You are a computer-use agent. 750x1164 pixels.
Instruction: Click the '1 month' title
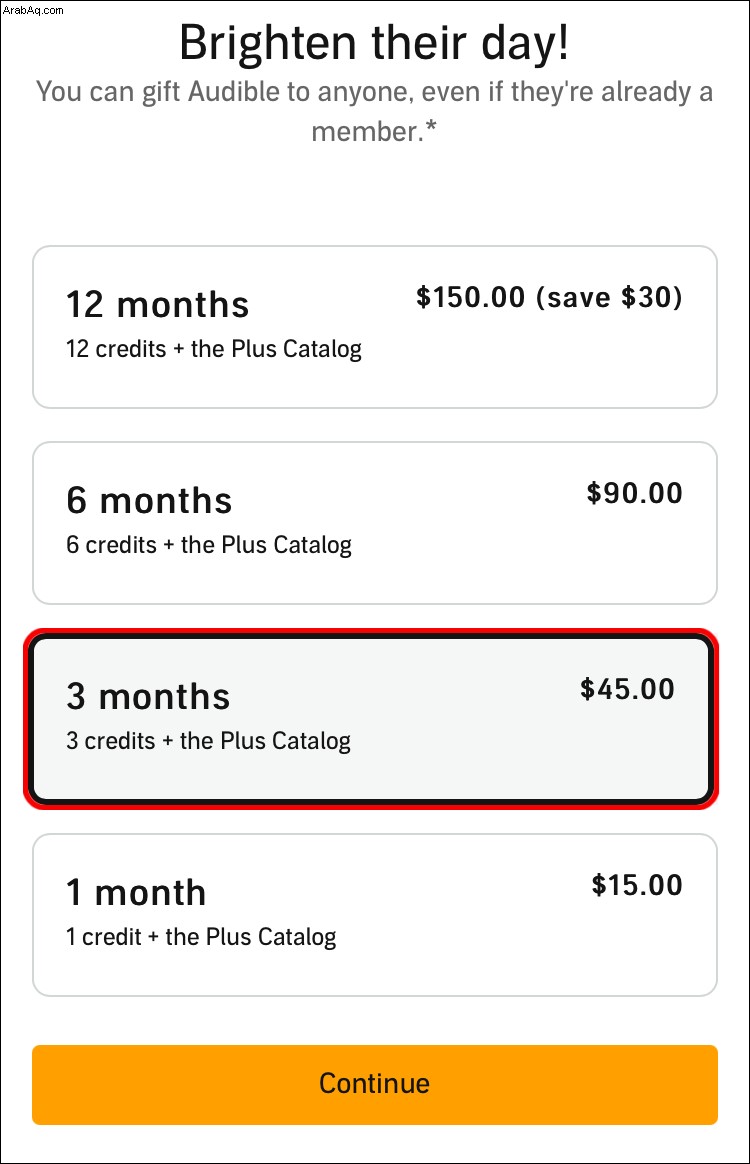(136, 892)
